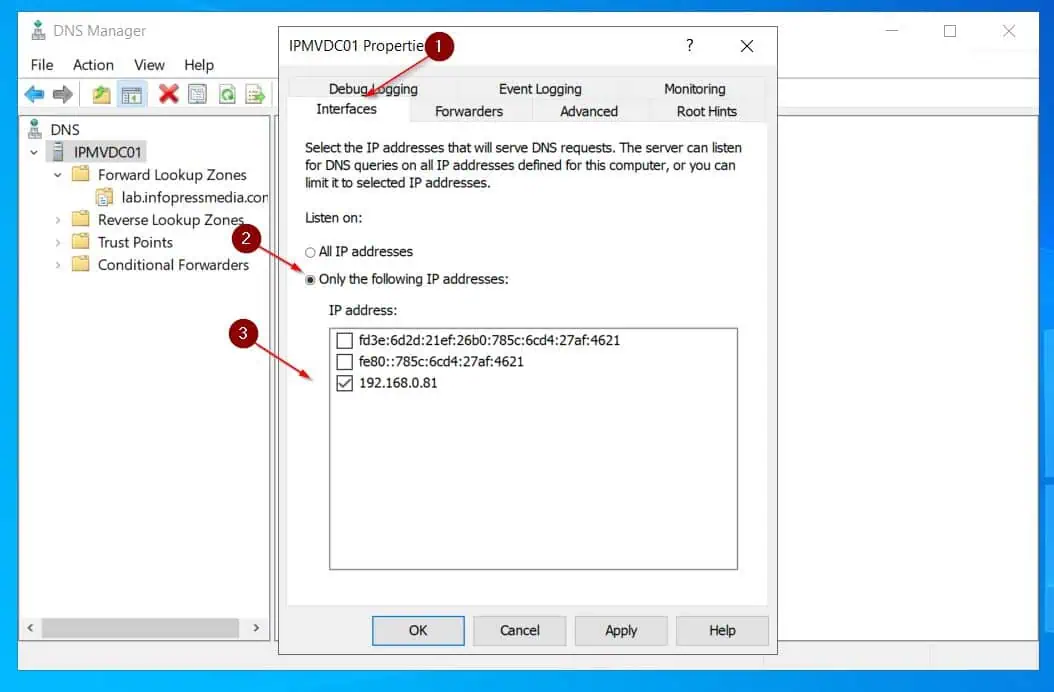Viewport: 1054px width, 692px height.
Task: Open the Action menu
Action: (x=93, y=65)
